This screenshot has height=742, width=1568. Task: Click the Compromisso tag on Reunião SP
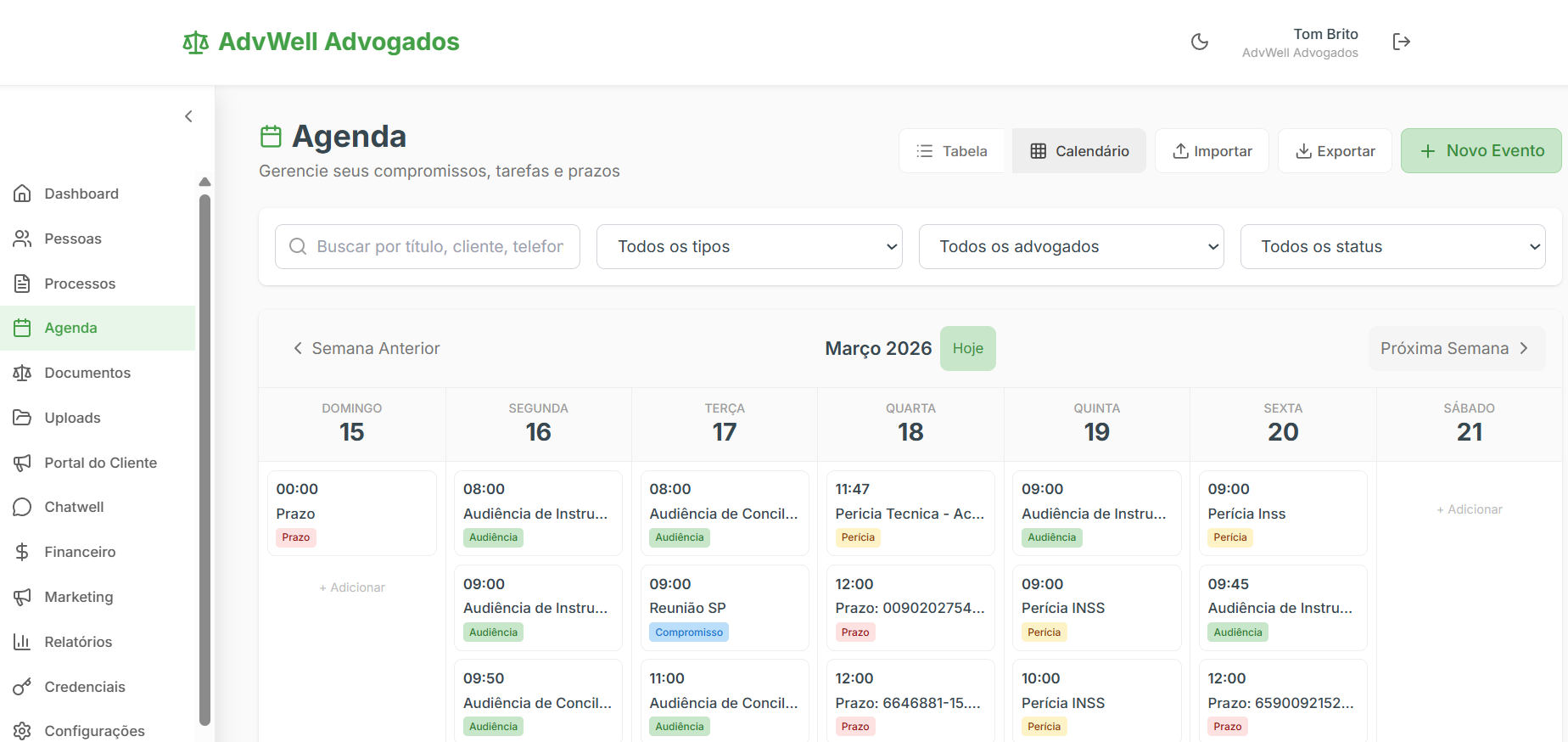[689, 632]
